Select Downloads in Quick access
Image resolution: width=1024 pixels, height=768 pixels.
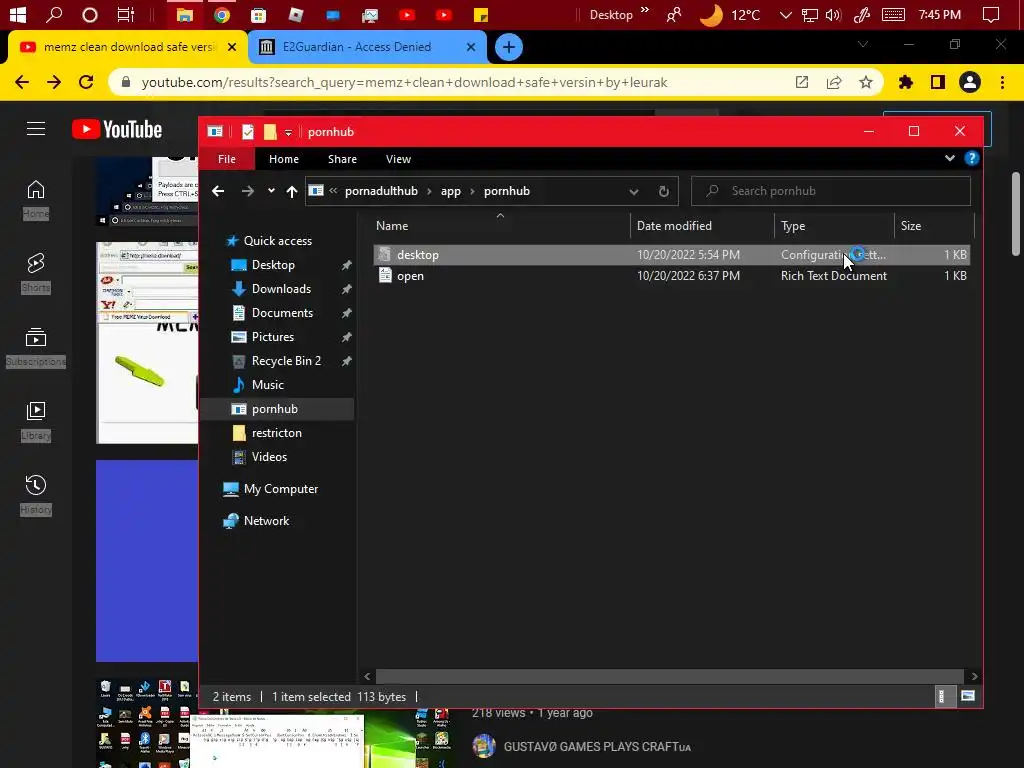pyautogui.click(x=281, y=289)
